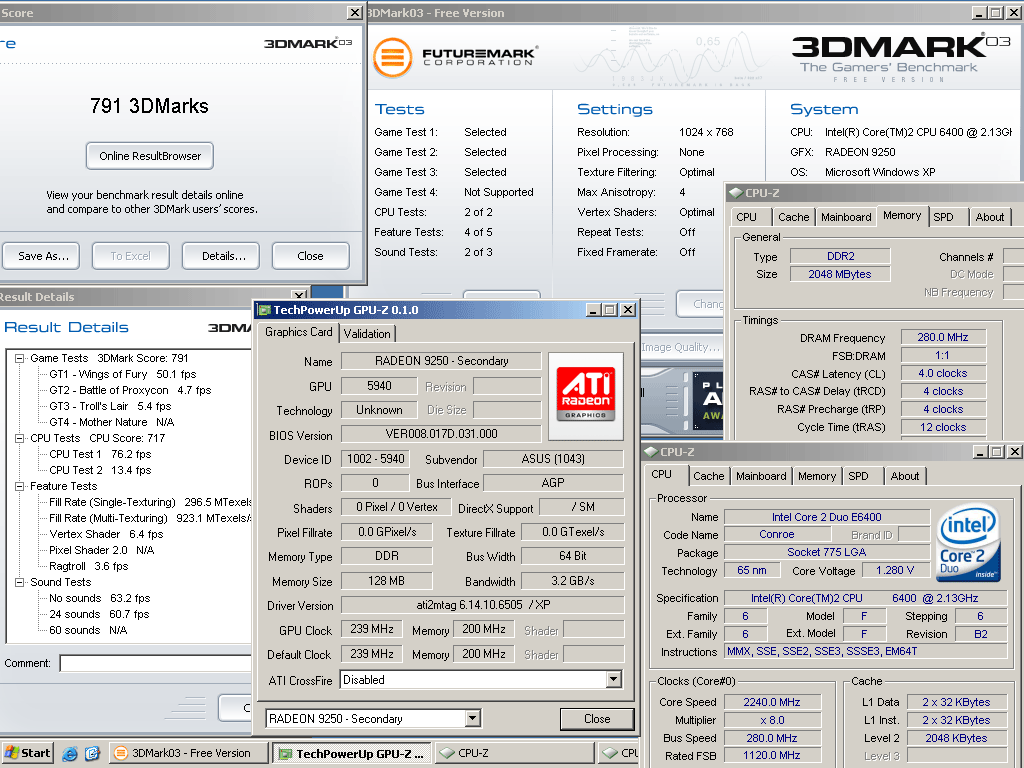Collapse the Sound Tests tree node

(20, 583)
